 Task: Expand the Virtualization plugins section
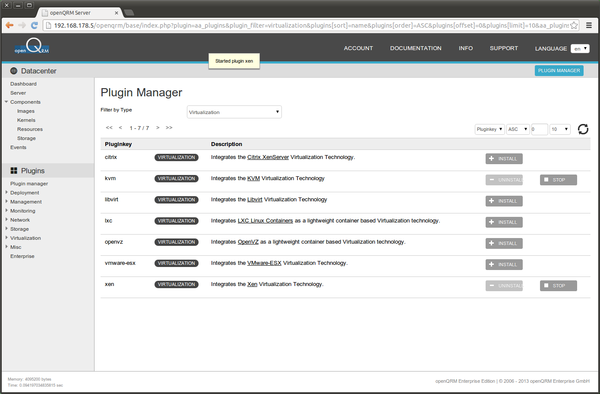point(6,238)
